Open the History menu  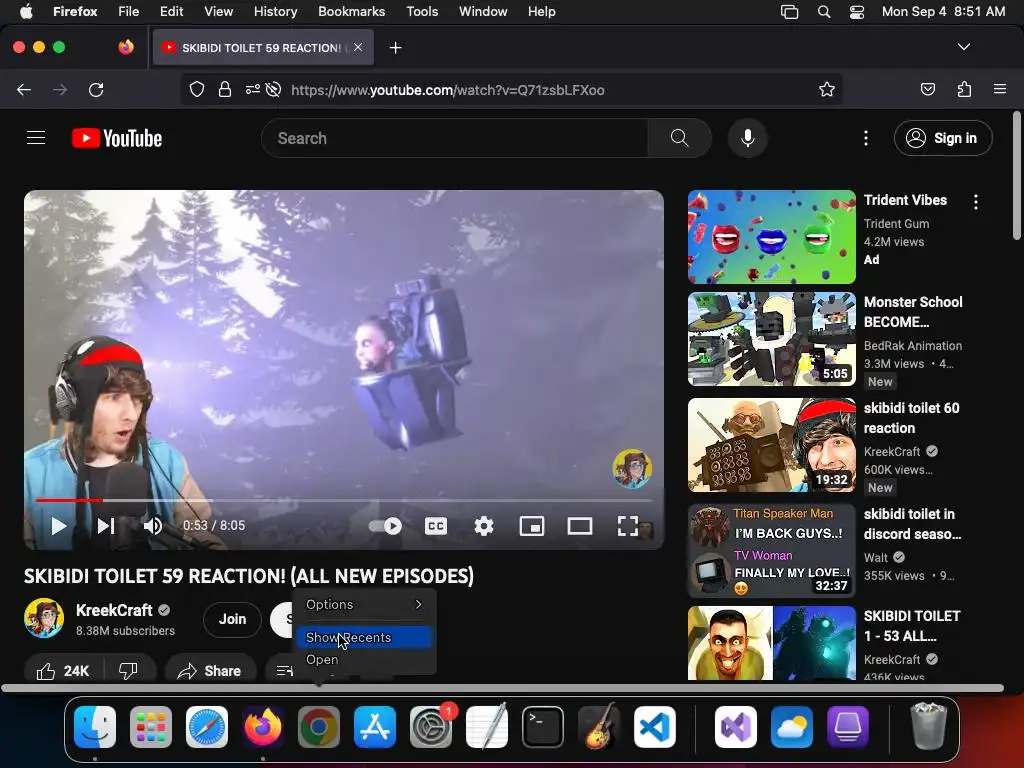point(275,12)
